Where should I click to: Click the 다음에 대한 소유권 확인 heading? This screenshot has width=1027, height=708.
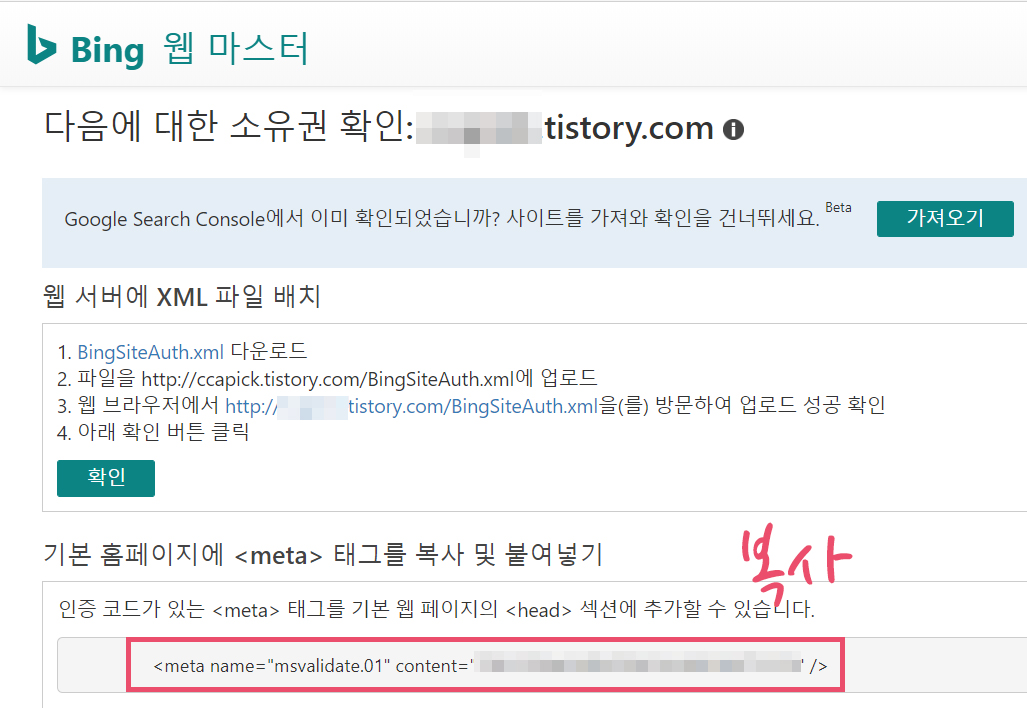pyautogui.click(x=229, y=126)
